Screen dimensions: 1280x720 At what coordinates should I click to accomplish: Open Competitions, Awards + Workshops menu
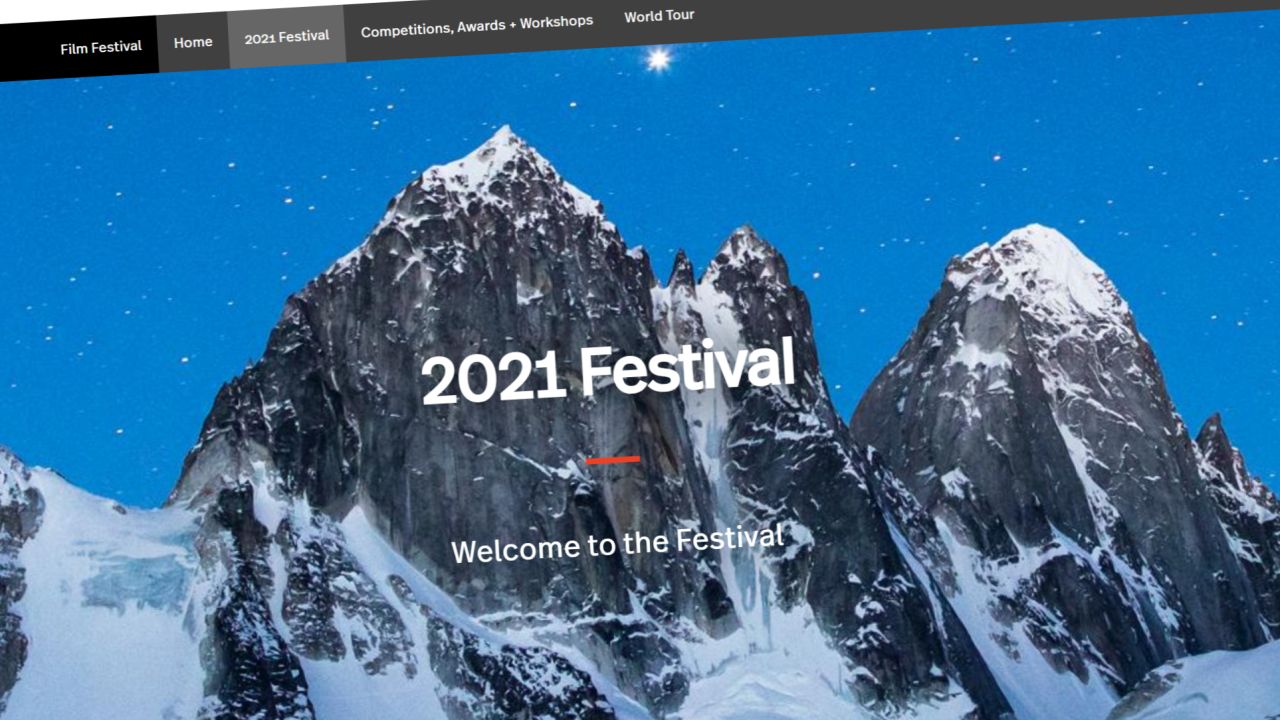(477, 26)
